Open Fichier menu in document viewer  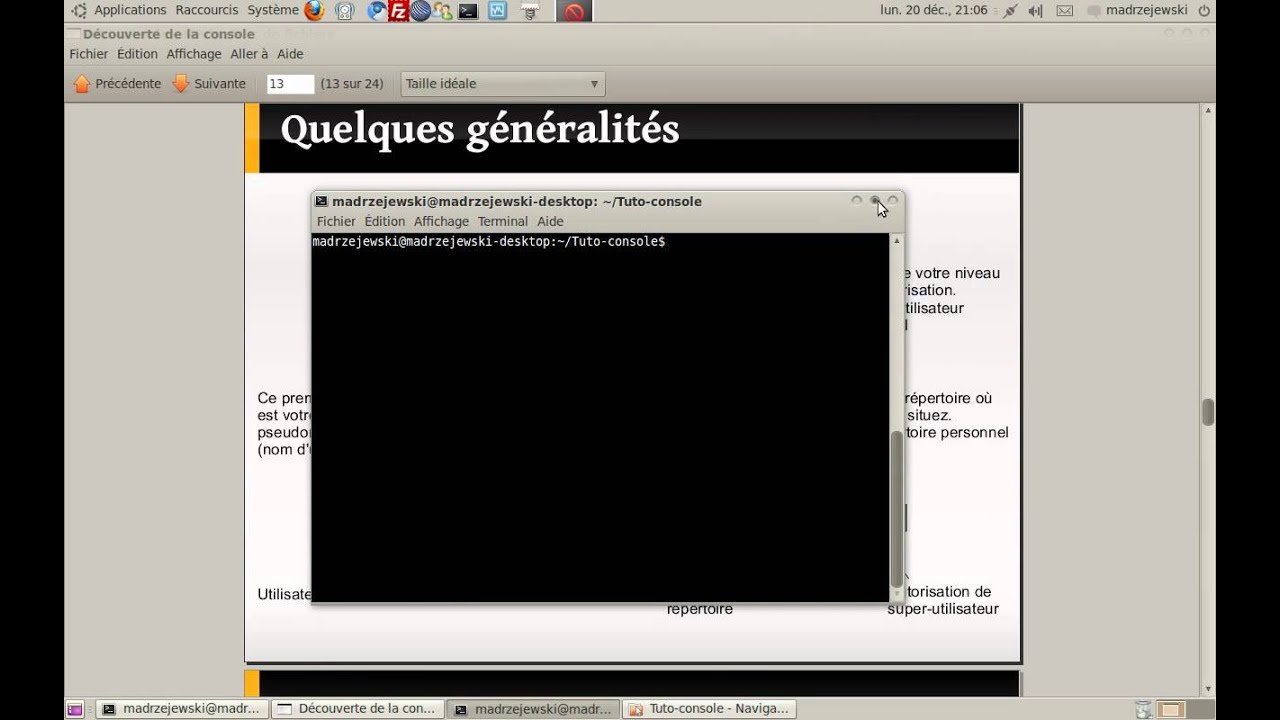point(89,54)
